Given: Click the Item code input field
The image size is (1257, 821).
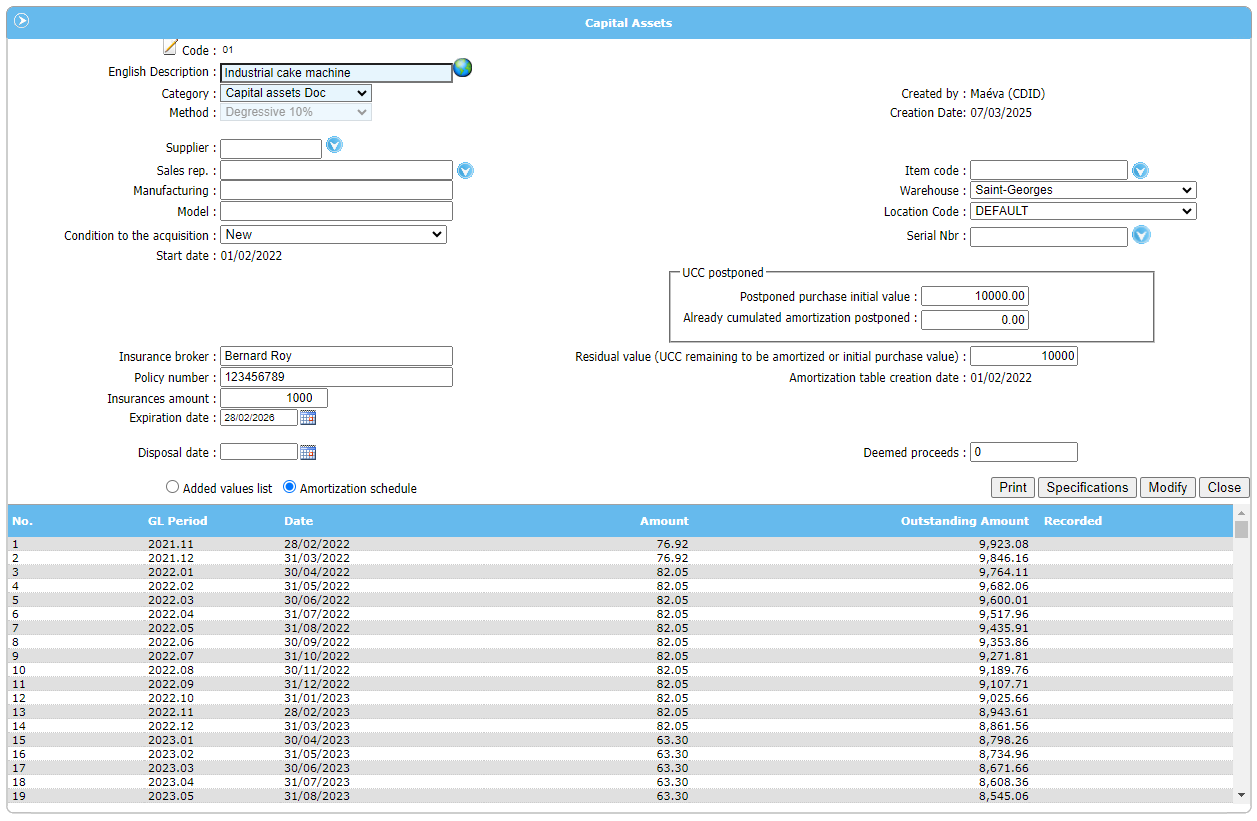Looking at the screenshot, I should click(1049, 170).
